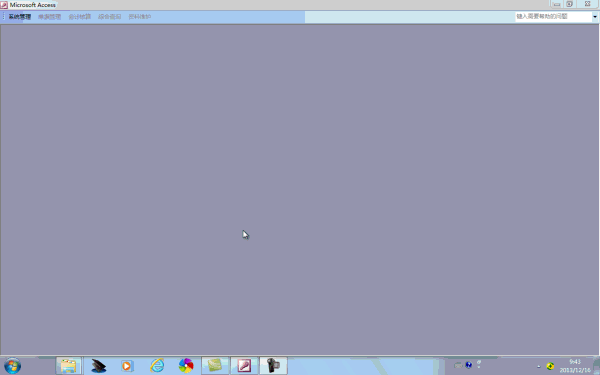
Task: Open Windows Explorer folder in taskbar
Action: (x=69, y=366)
